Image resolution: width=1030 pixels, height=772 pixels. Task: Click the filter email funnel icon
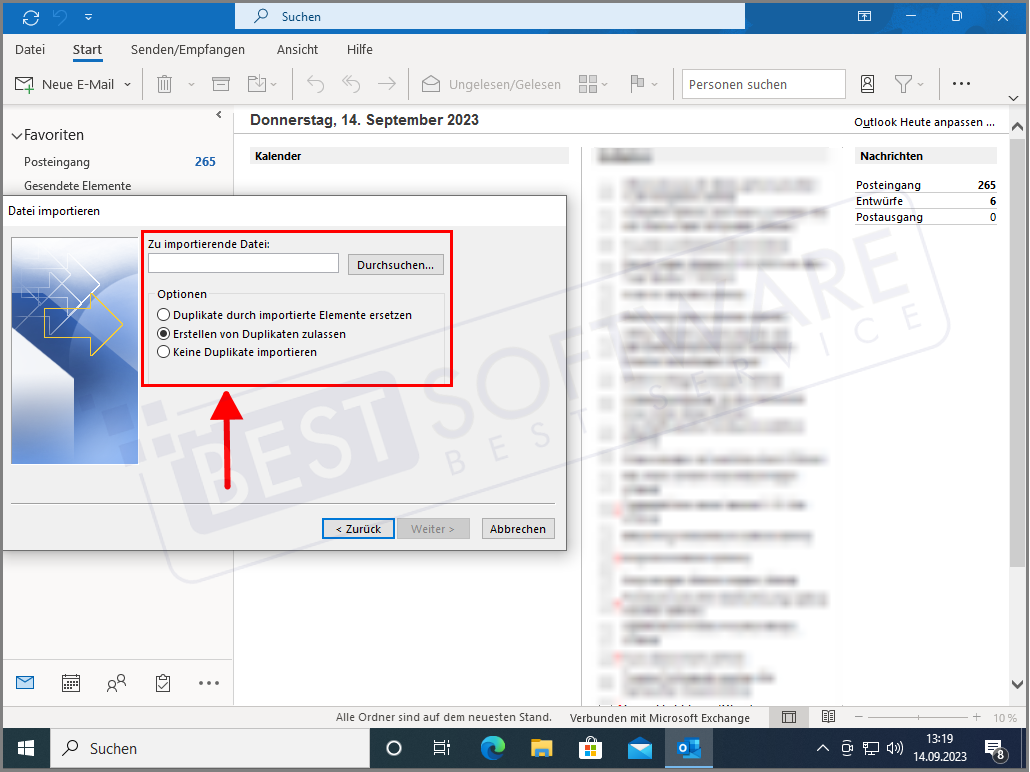coord(901,84)
